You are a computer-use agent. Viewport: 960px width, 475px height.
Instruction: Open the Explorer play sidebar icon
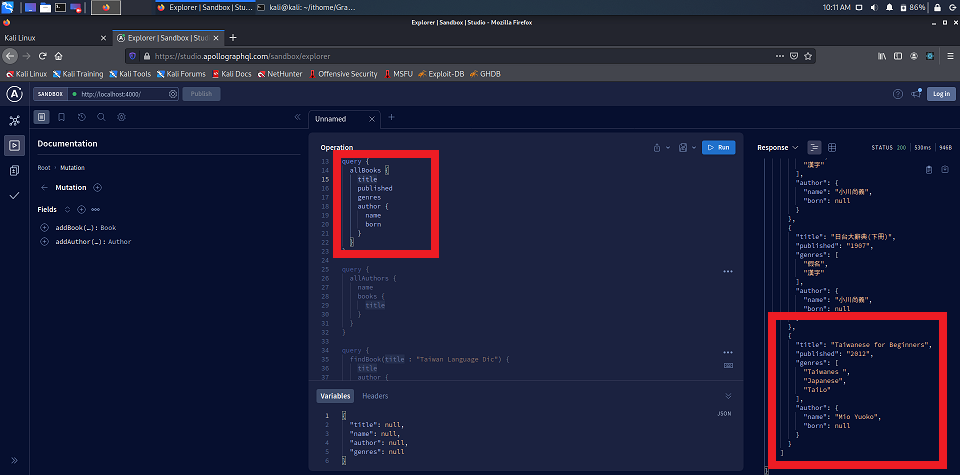pyautogui.click(x=15, y=145)
